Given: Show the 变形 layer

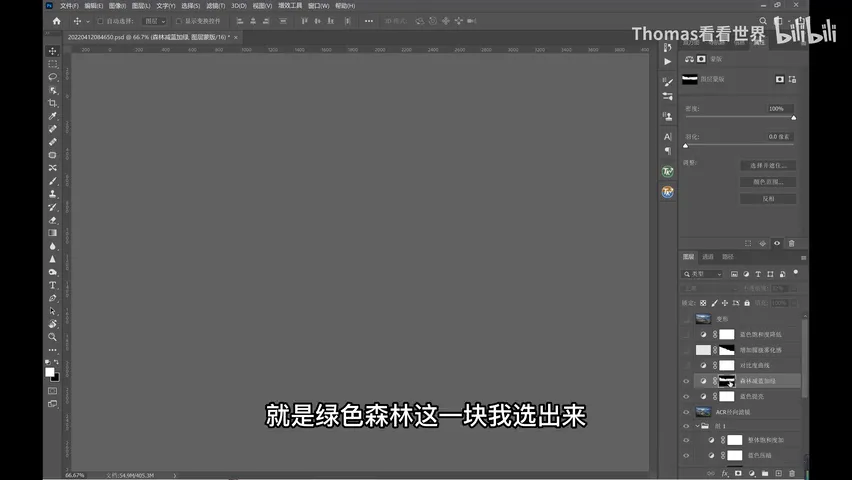Looking at the screenshot, I should point(686,319).
